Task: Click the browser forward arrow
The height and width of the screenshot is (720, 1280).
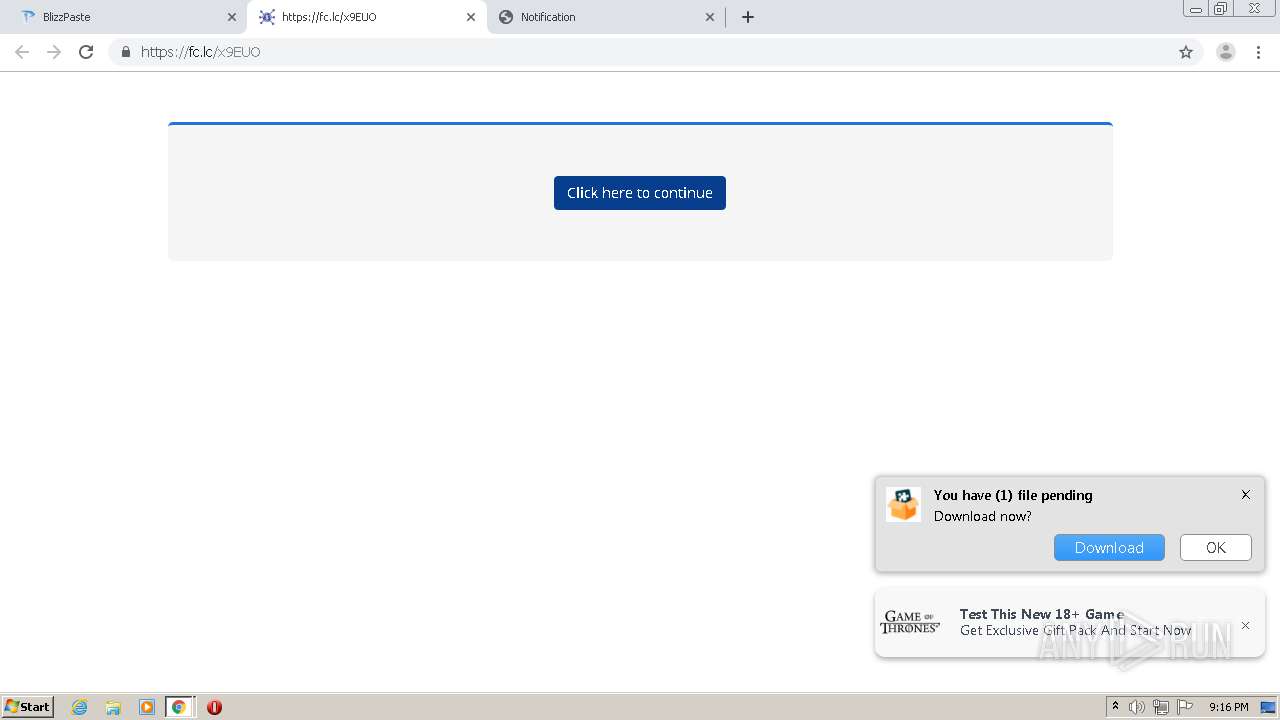Action: pyautogui.click(x=54, y=52)
